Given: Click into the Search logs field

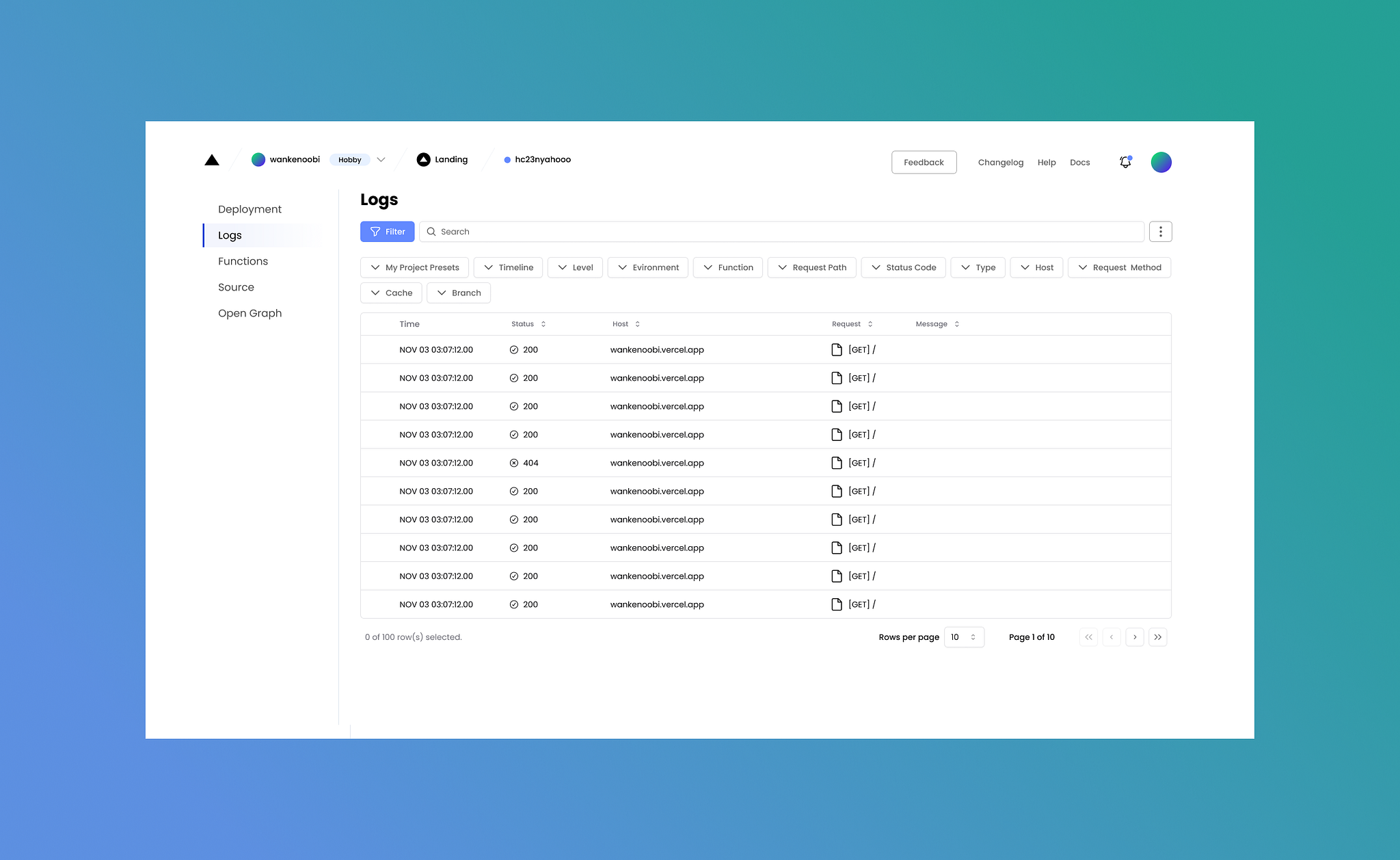Looking at the screenshot, I should coord(782,232).
